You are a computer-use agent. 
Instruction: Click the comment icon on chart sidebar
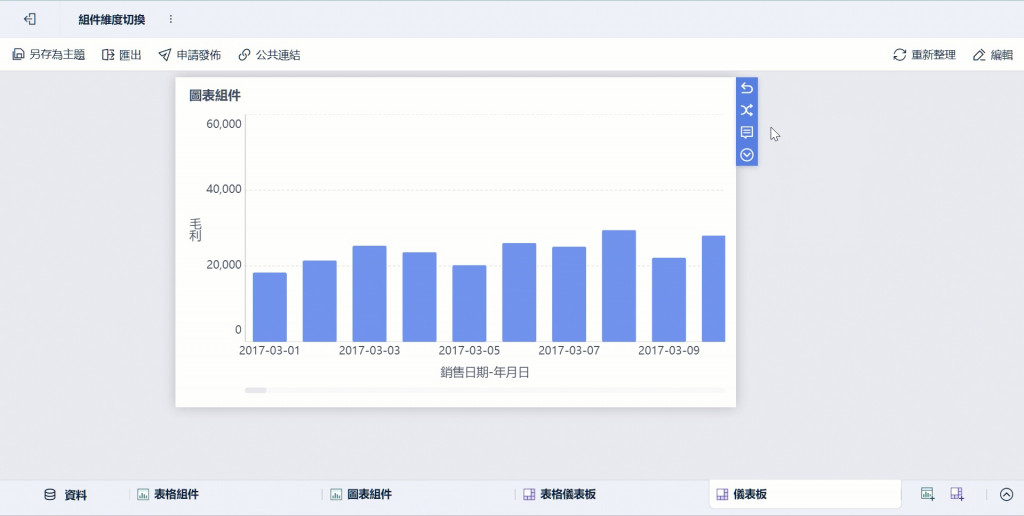[747, 133]
